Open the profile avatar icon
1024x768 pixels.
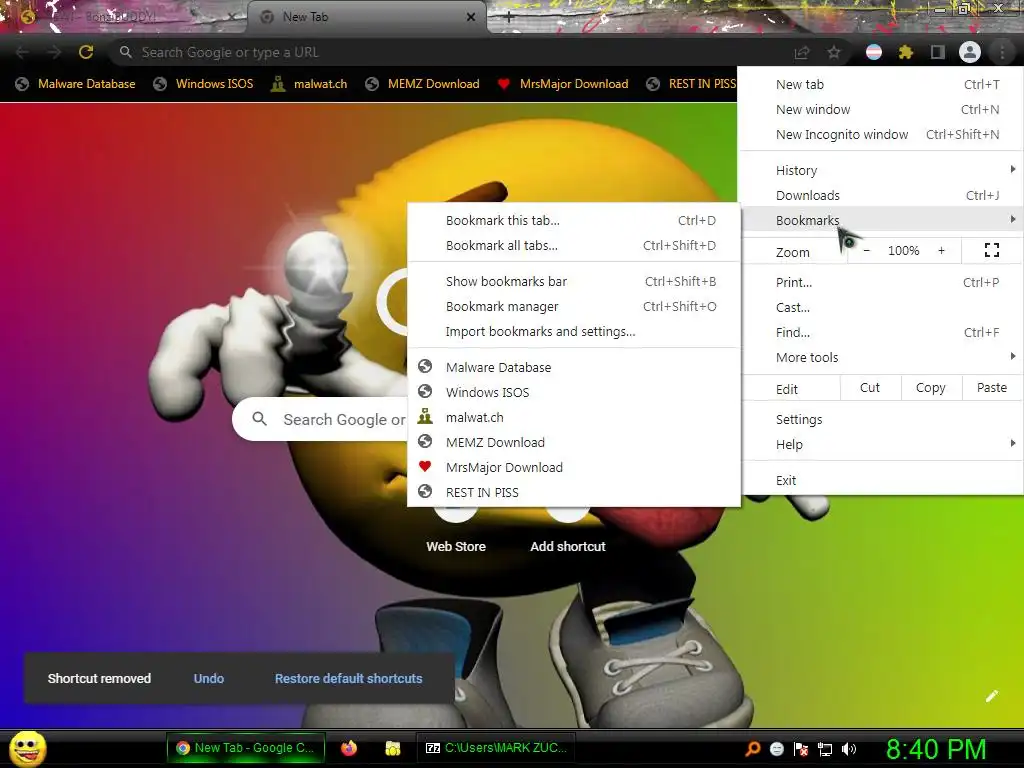coord(970,52)
